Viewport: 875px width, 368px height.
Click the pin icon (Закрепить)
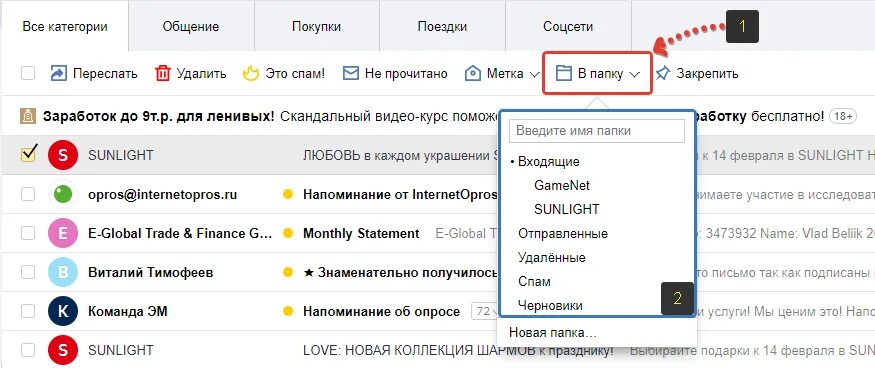coord(662,73)
